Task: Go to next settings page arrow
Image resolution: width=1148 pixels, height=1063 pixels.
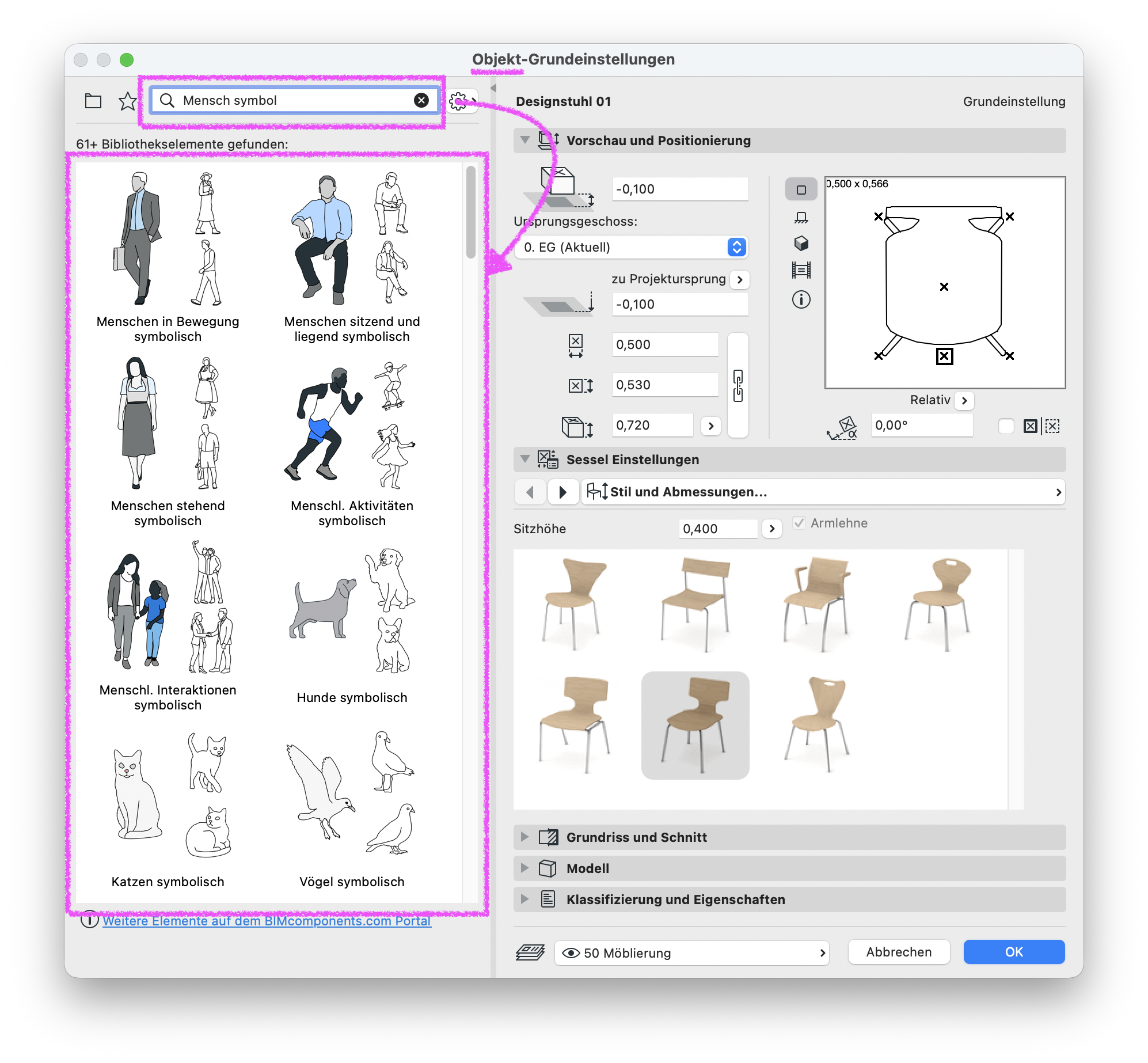Action: click(x=562, y=492)
